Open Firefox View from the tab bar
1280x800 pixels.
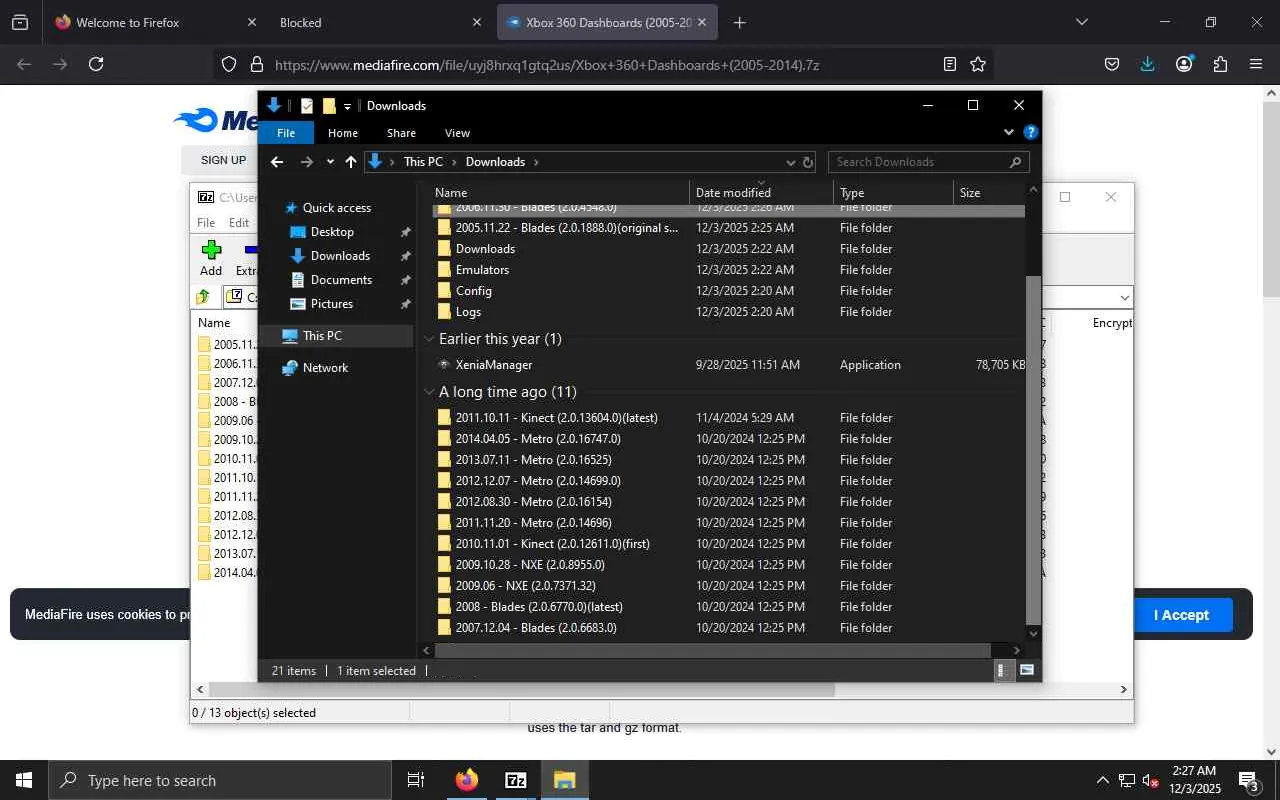20,22
